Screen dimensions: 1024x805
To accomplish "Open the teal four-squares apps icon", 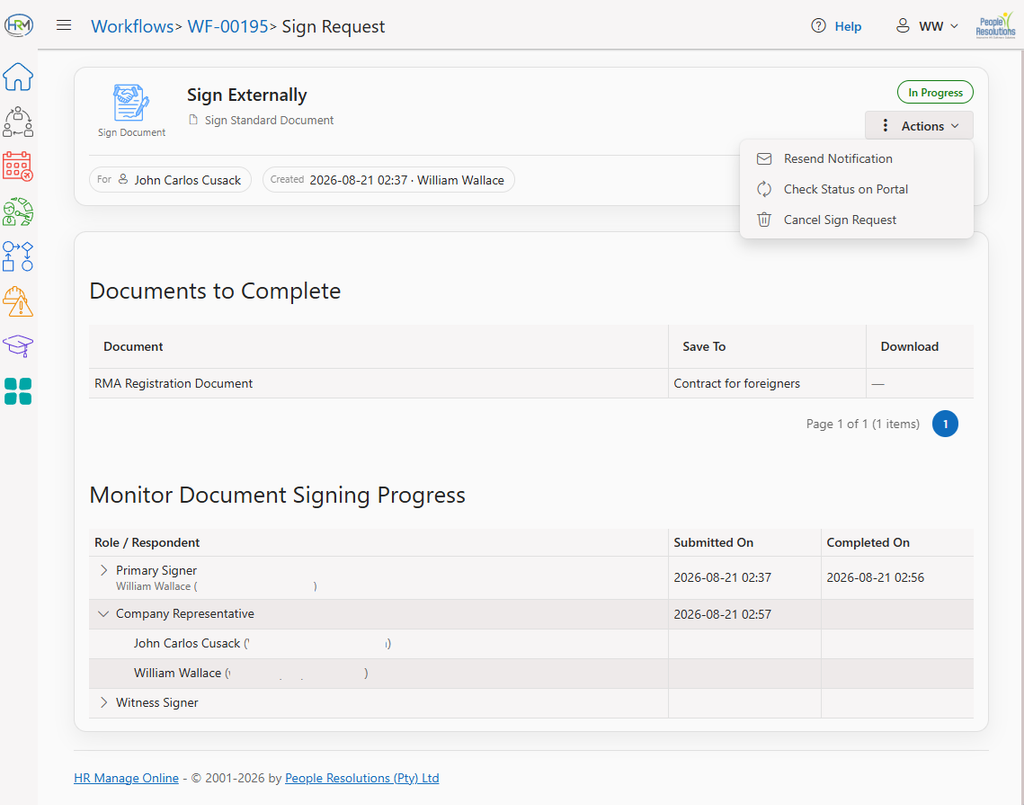I will [x=18, y=392].
